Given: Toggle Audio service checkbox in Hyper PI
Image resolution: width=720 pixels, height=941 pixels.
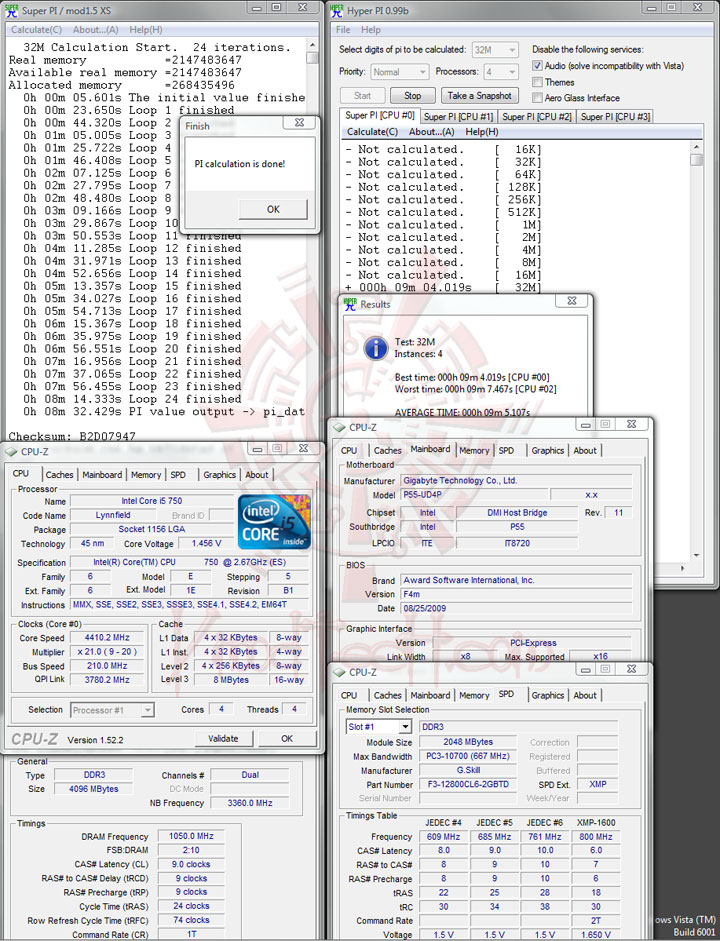Looking at the screenshot, I should click(537, 65).
